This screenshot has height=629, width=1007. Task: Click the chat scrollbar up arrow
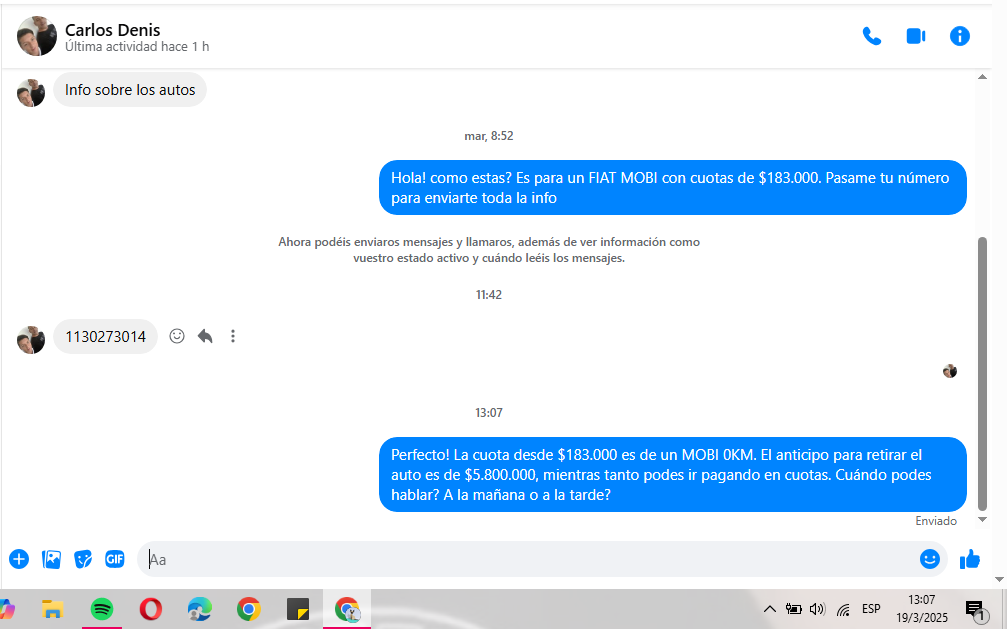coord(982,77)
